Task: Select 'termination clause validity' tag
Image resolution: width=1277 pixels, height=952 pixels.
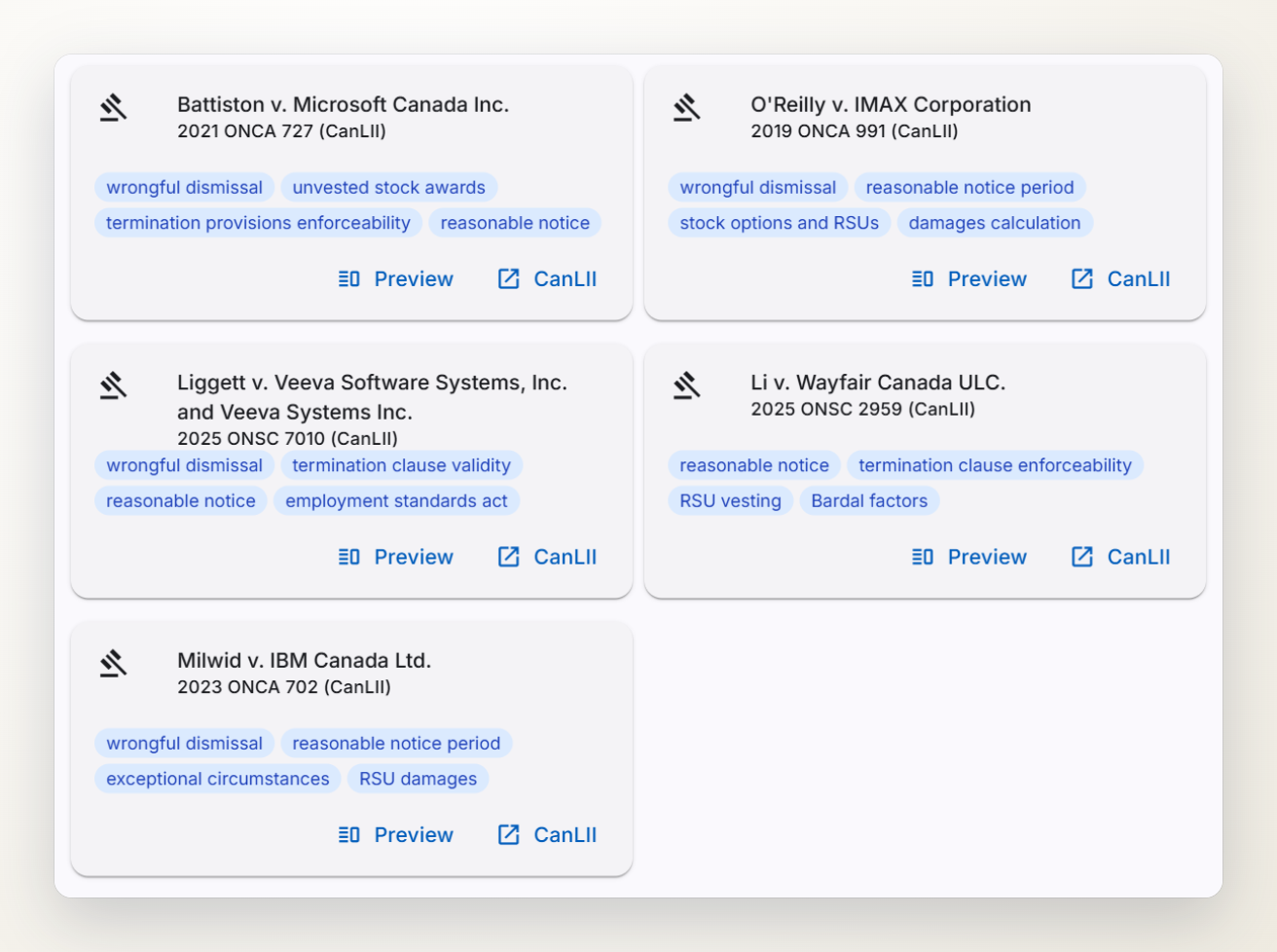Action: click(402, 465)
